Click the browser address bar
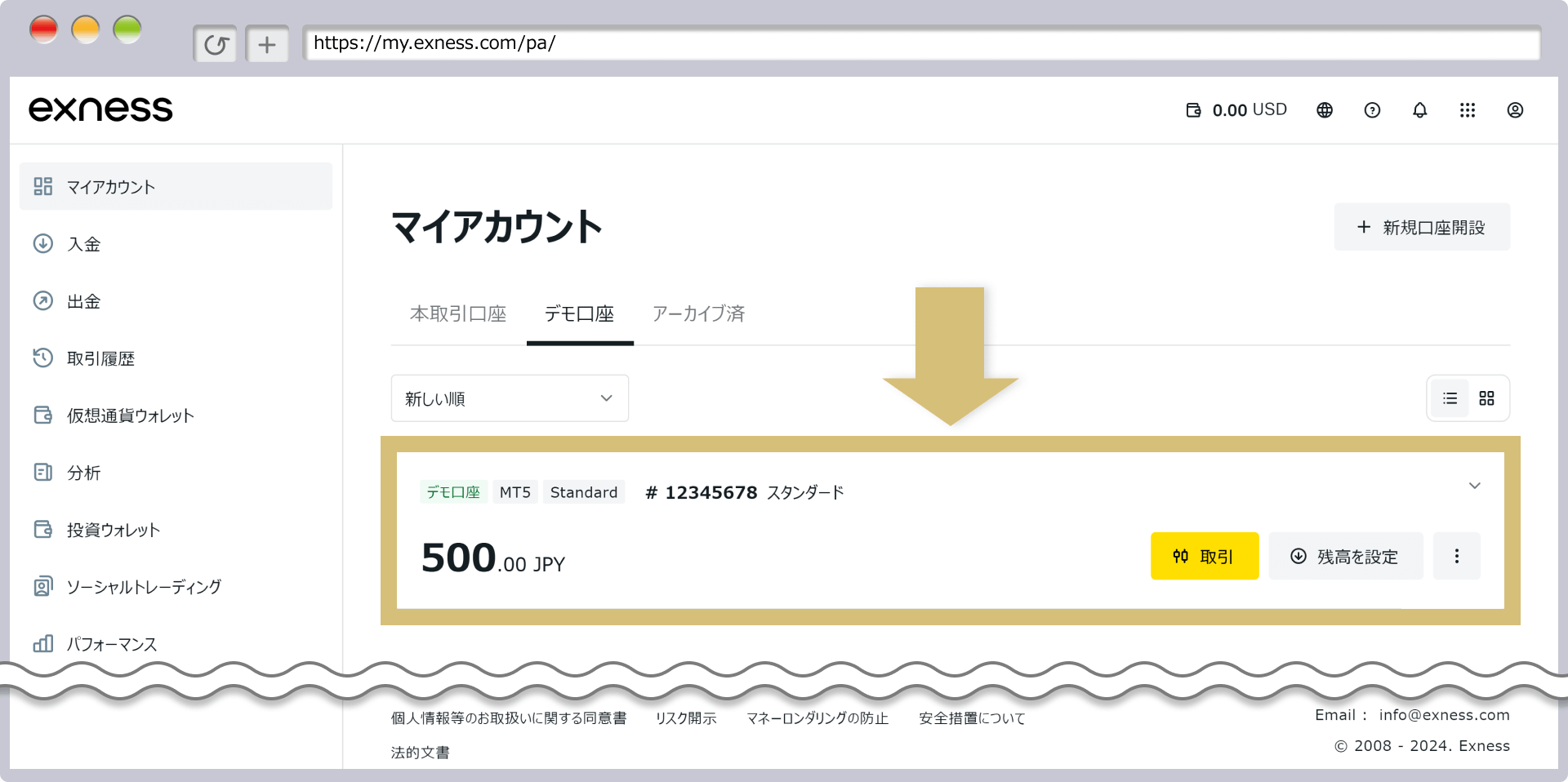The image size is (1568, 782). pos(922,43)
